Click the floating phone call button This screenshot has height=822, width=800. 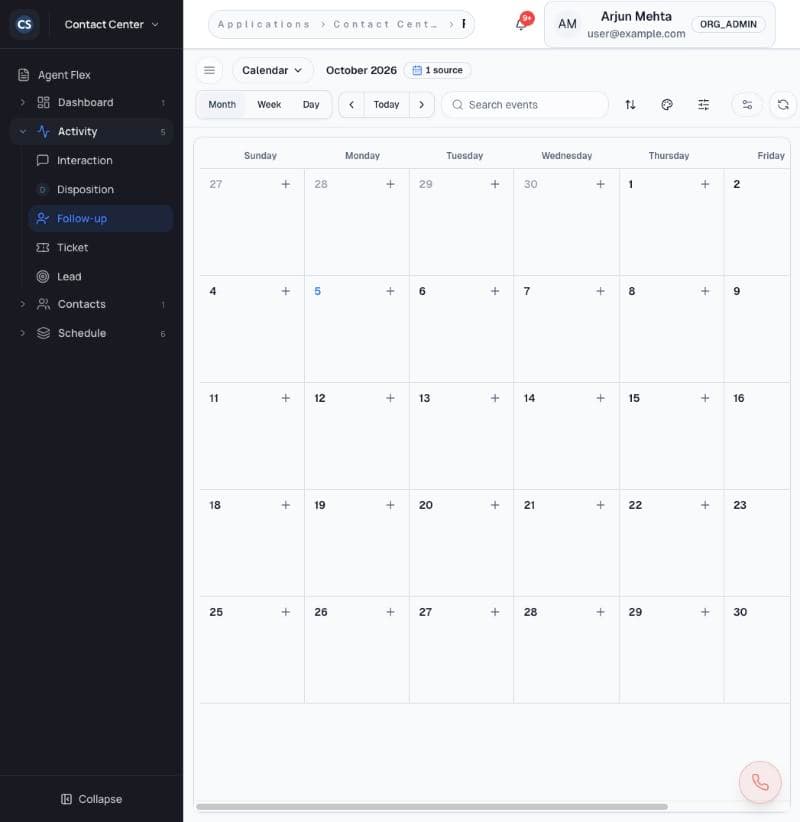(760, 782)
